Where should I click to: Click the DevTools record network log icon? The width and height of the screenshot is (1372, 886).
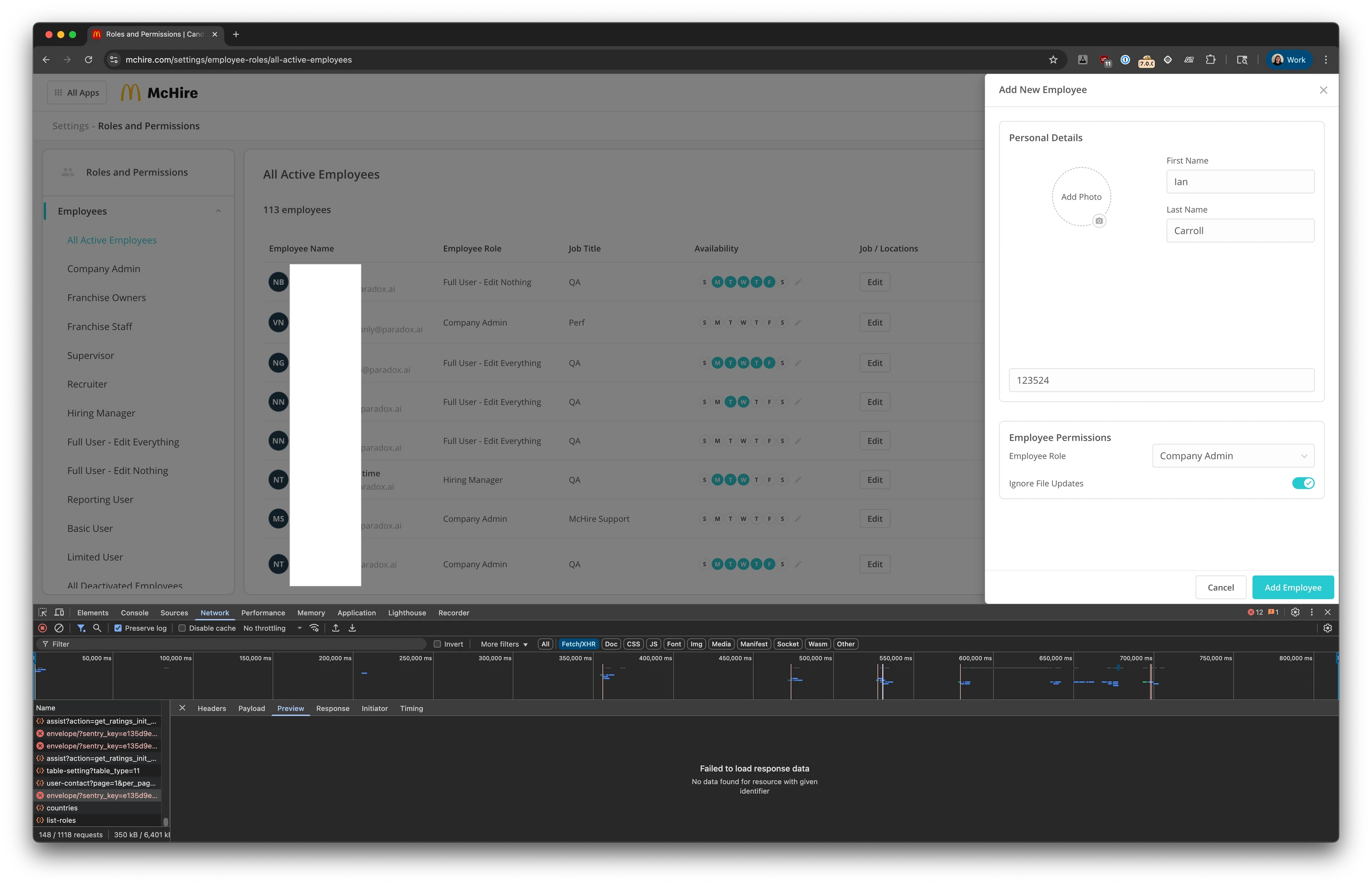click(x=43, y=628)
